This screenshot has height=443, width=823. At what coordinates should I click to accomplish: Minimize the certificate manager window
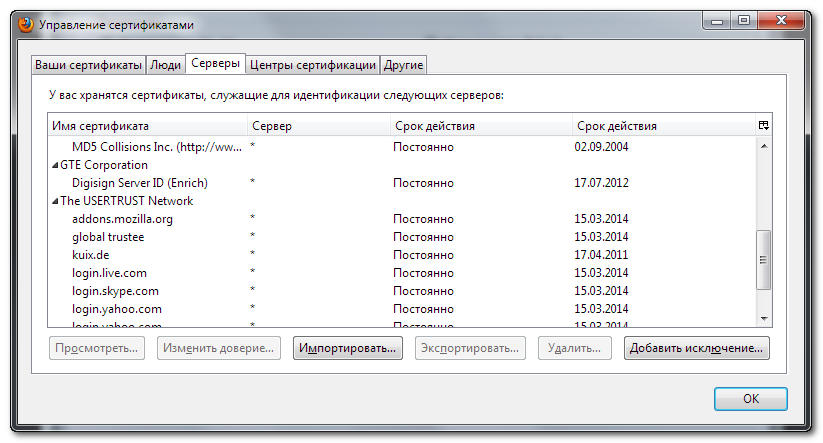(x=717, y=21)
